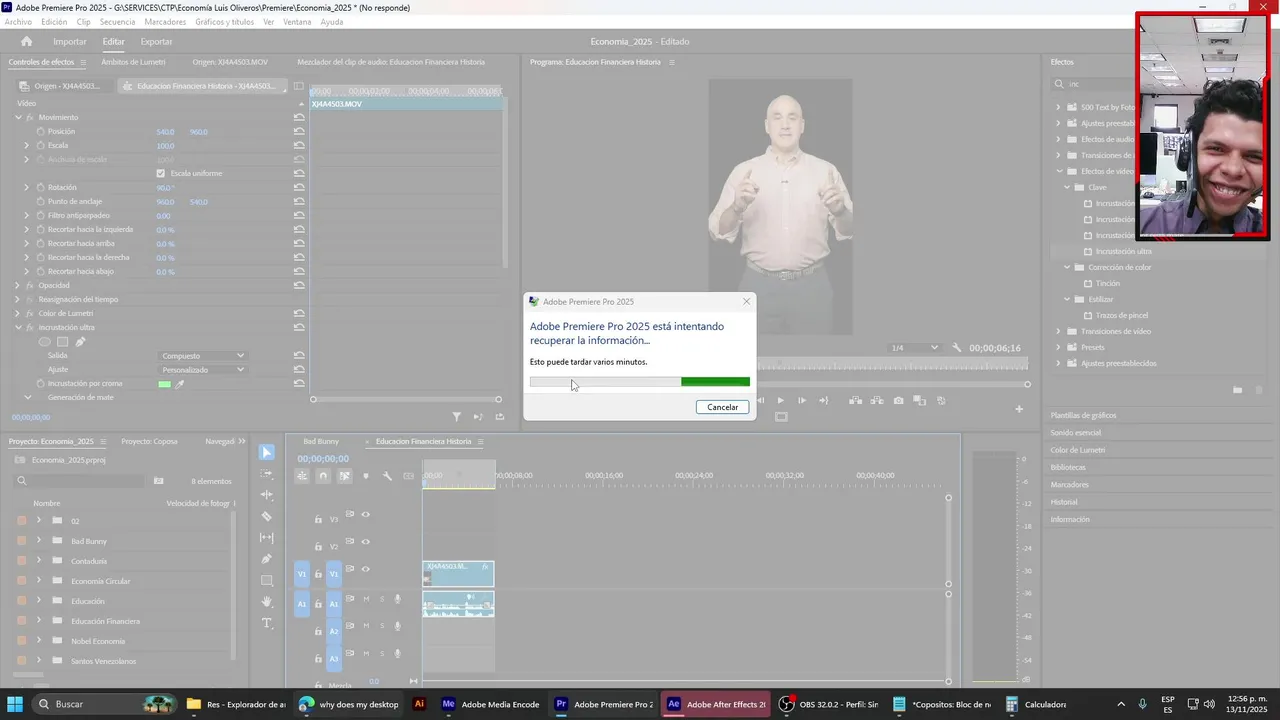Click timeline add marker icon
1280x720 pixels.
pos(366,476)
